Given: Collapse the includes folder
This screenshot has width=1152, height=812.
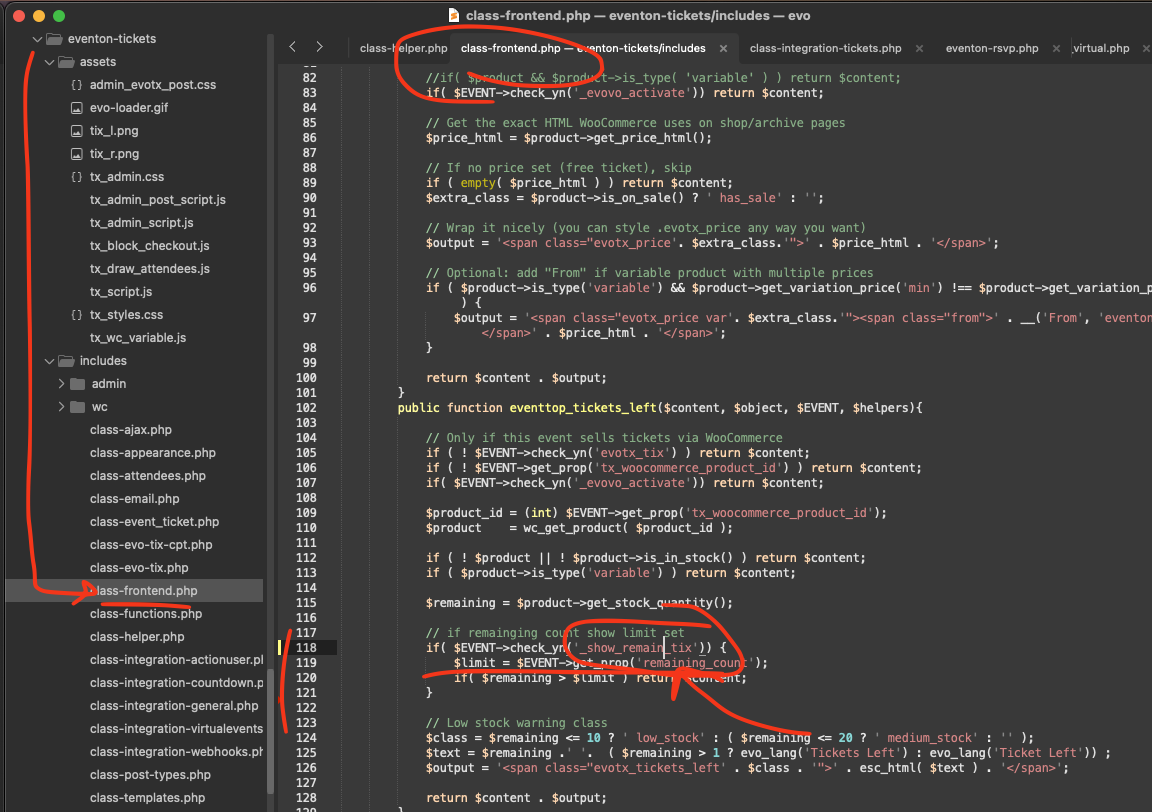Looking at the screenshot, I should (x=50, y=361).
